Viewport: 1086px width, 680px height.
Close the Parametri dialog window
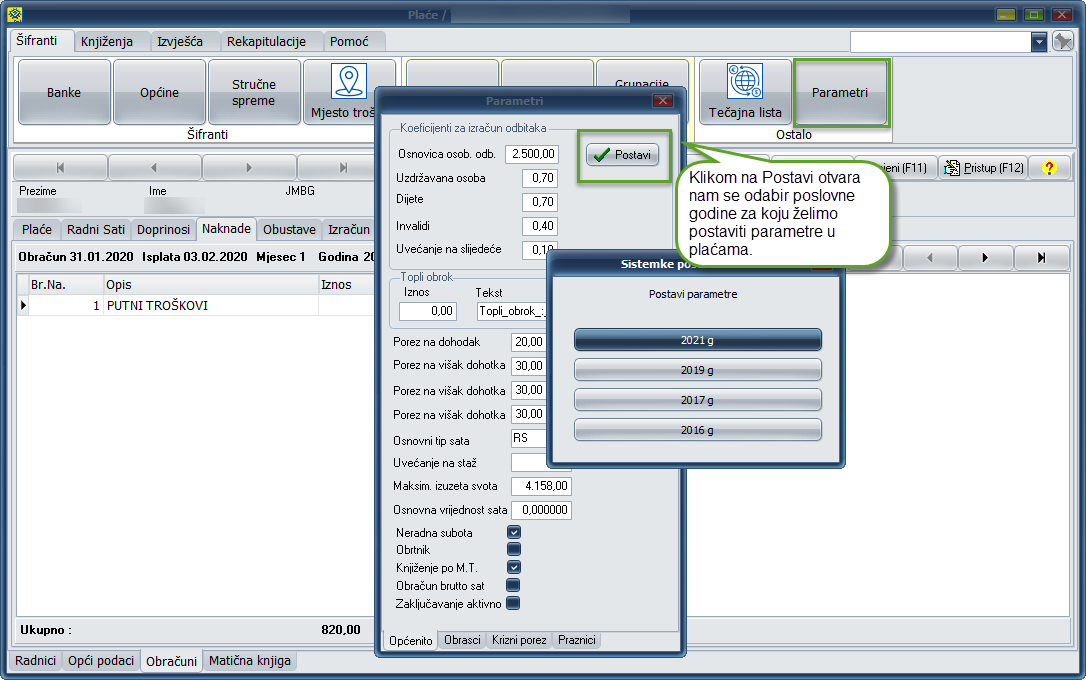pyautogui.click(x=661, y=101)
